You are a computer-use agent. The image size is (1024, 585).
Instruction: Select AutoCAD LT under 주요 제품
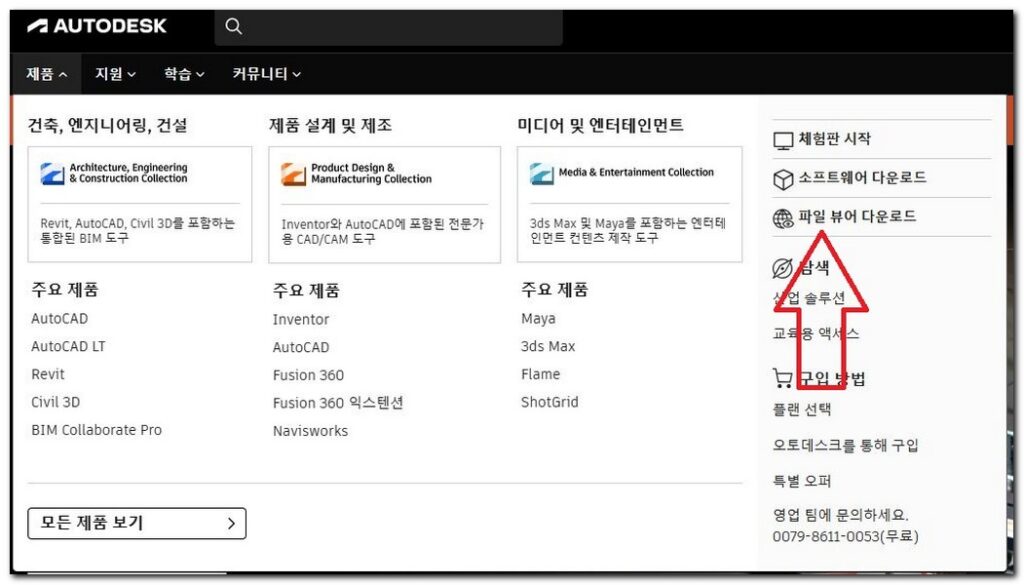click(x=68, y=346)
